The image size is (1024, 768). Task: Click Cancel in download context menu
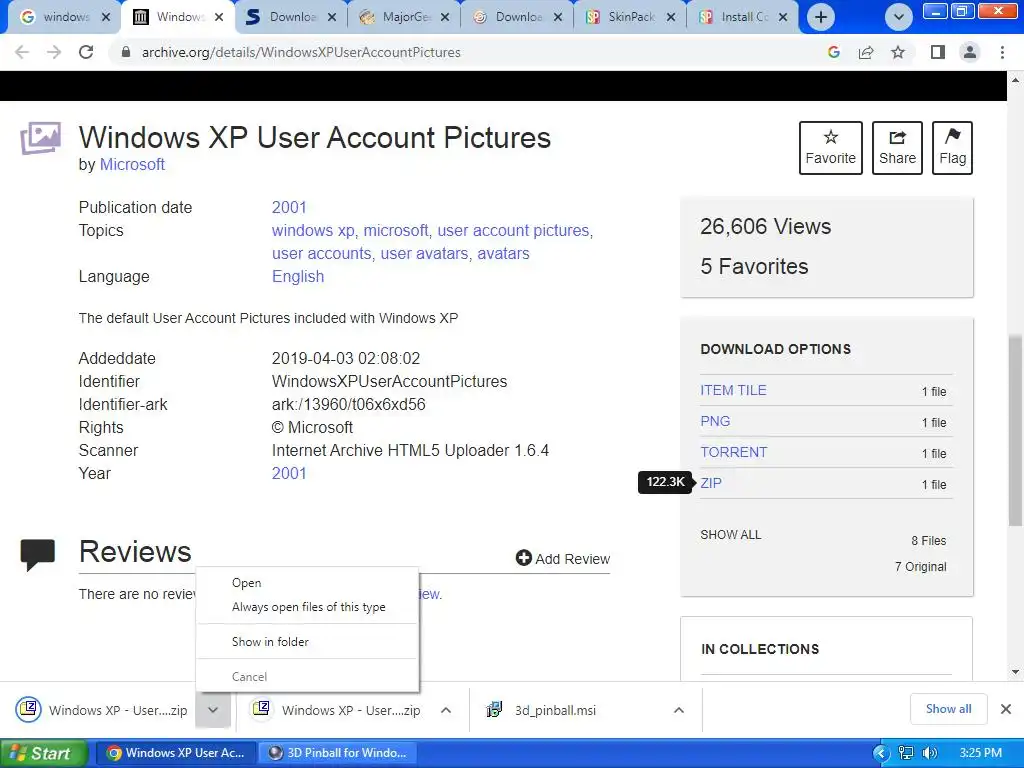[x=307, y=677]
